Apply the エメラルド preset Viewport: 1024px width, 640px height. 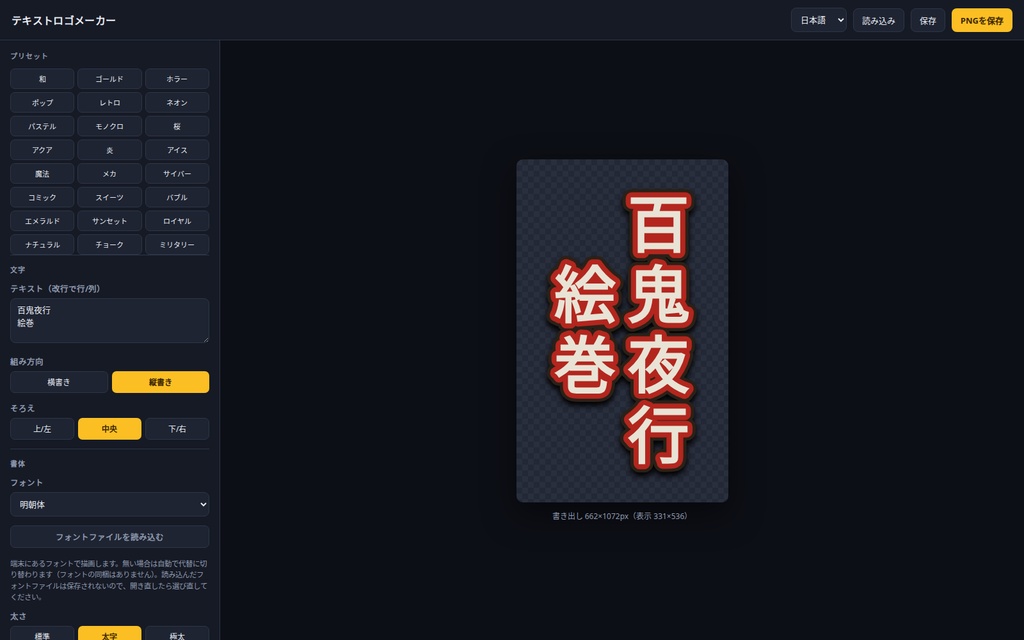click(42, 221)
